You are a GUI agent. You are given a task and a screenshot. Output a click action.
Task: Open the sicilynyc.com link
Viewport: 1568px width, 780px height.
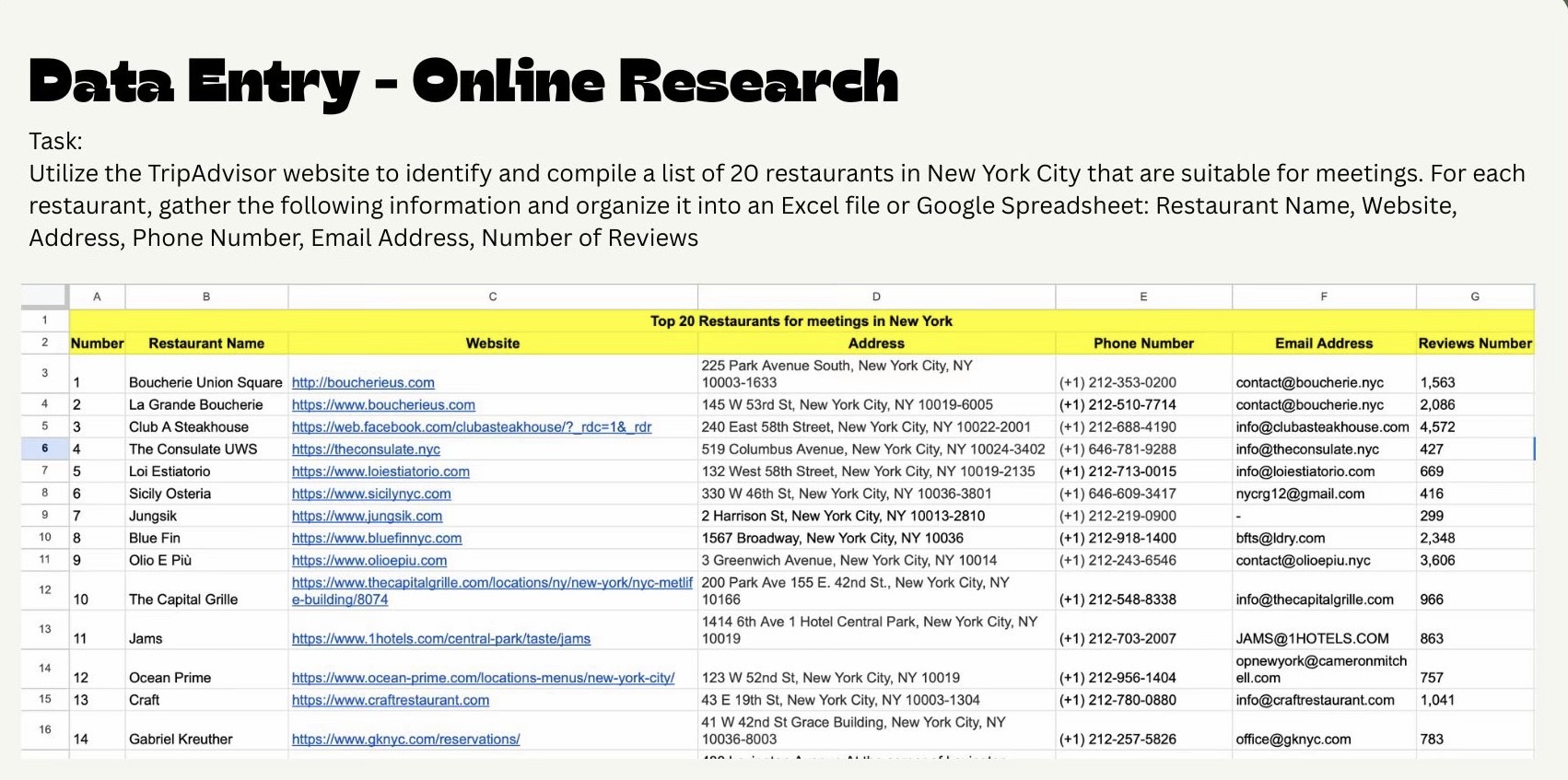(x=371, y=494)
